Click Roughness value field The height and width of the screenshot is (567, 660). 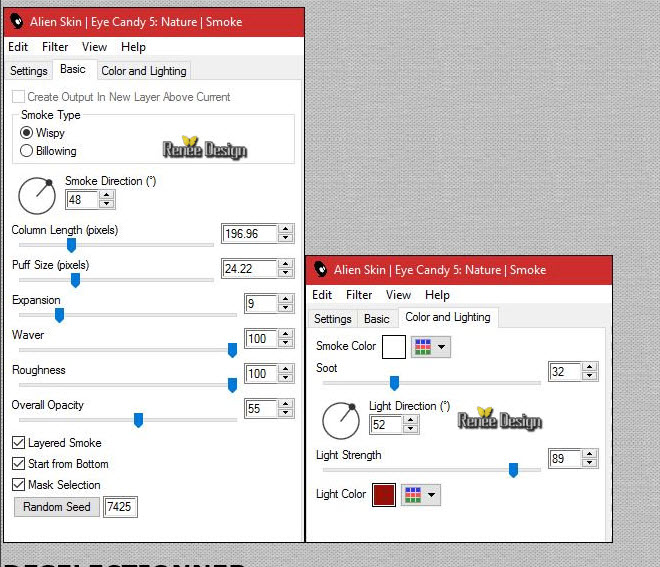[261, 373]
